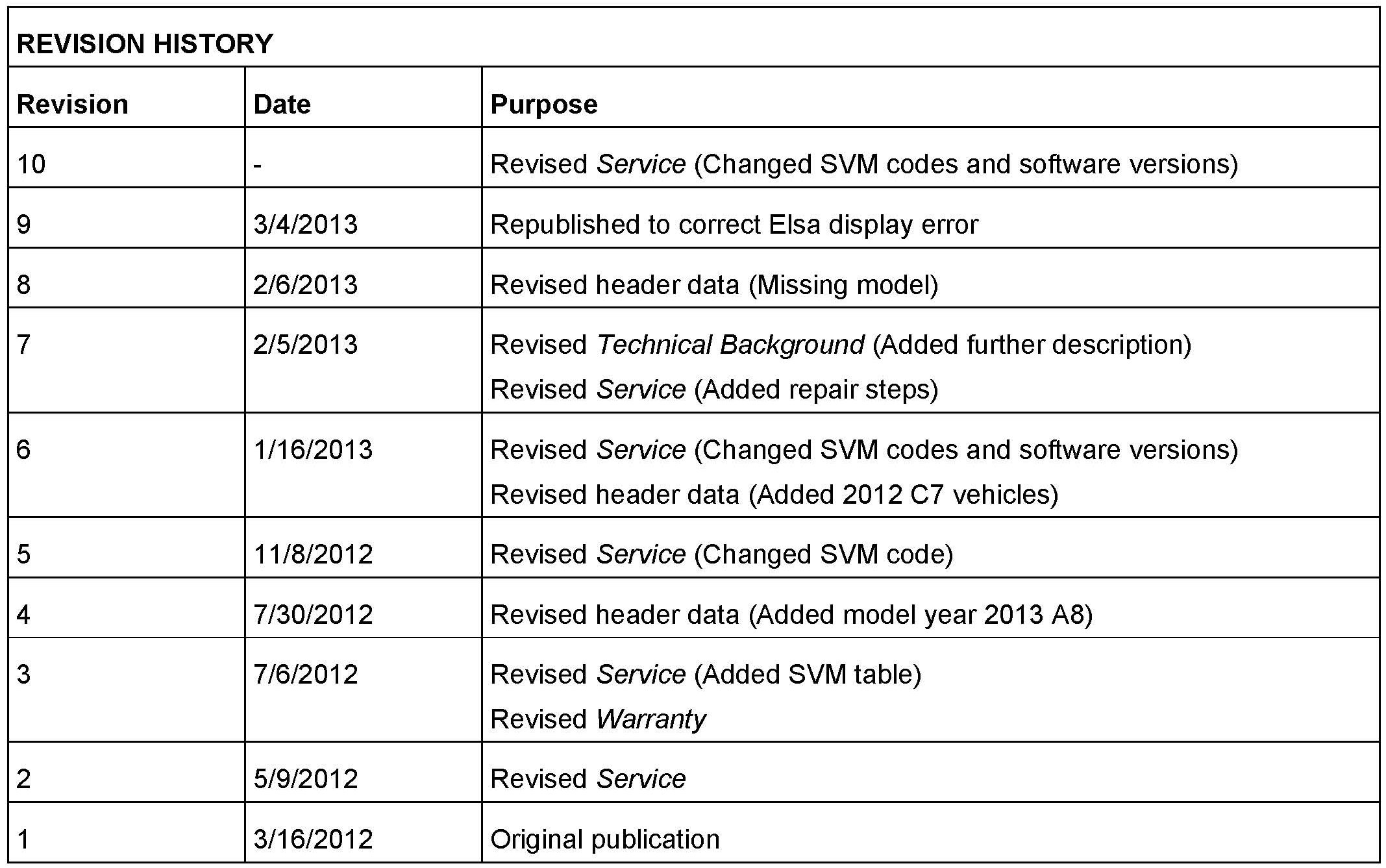Click 'Republished to correct Elsa display error' text

click(x=734, y=225)
